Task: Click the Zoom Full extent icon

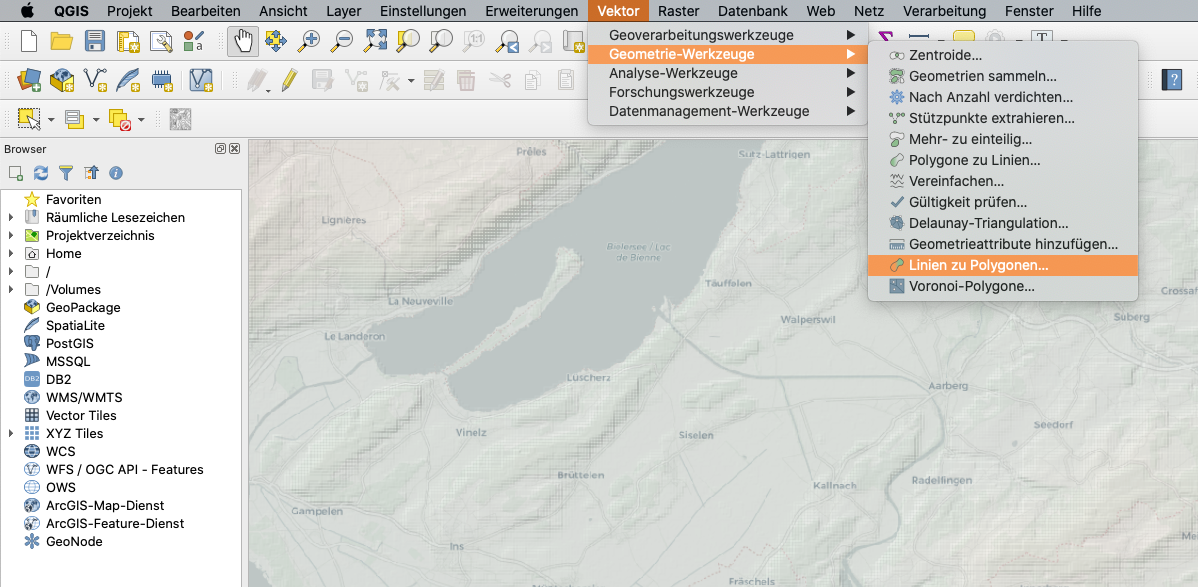Action: 375,41
